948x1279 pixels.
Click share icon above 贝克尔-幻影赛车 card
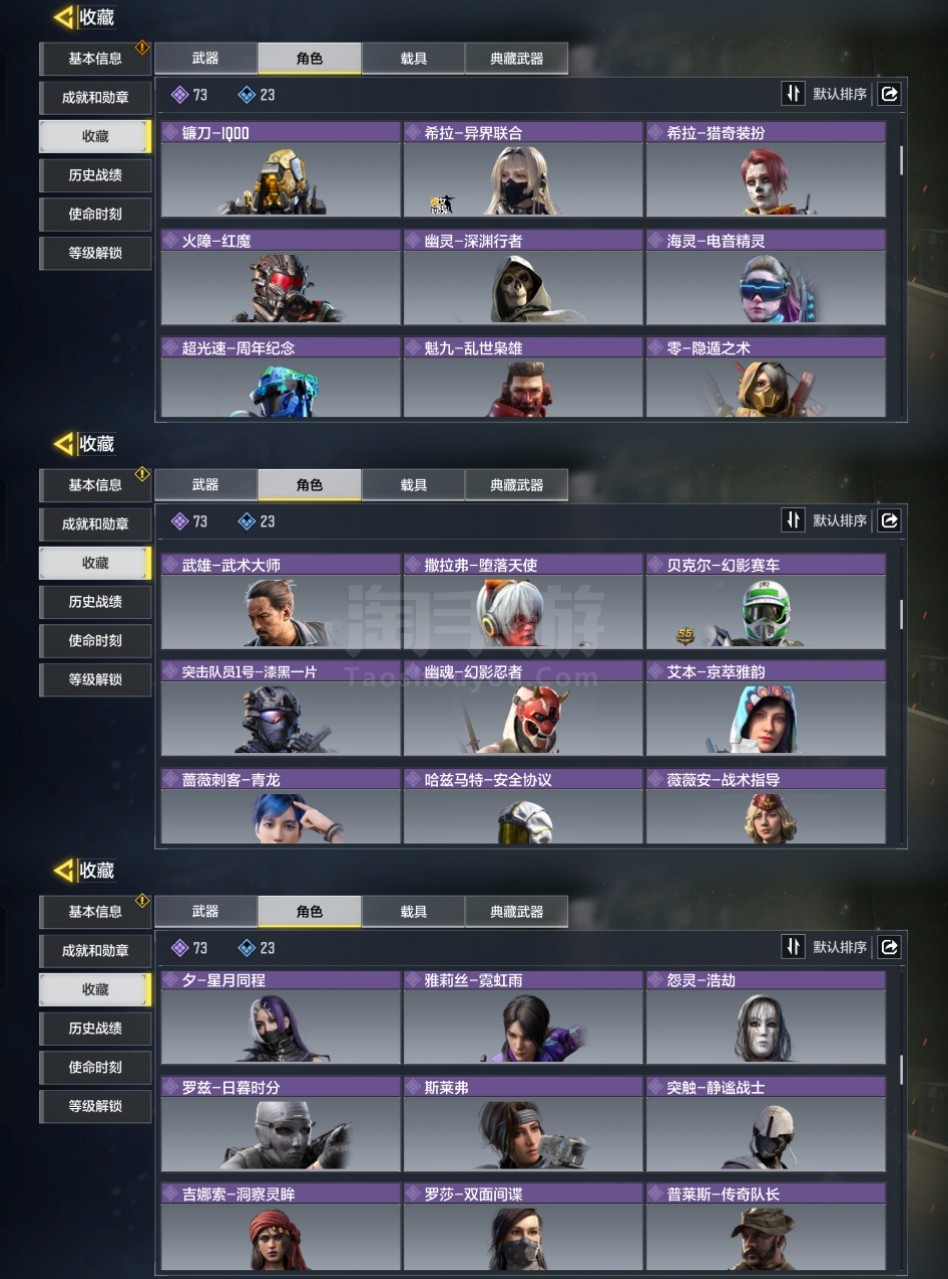(889, 520)
